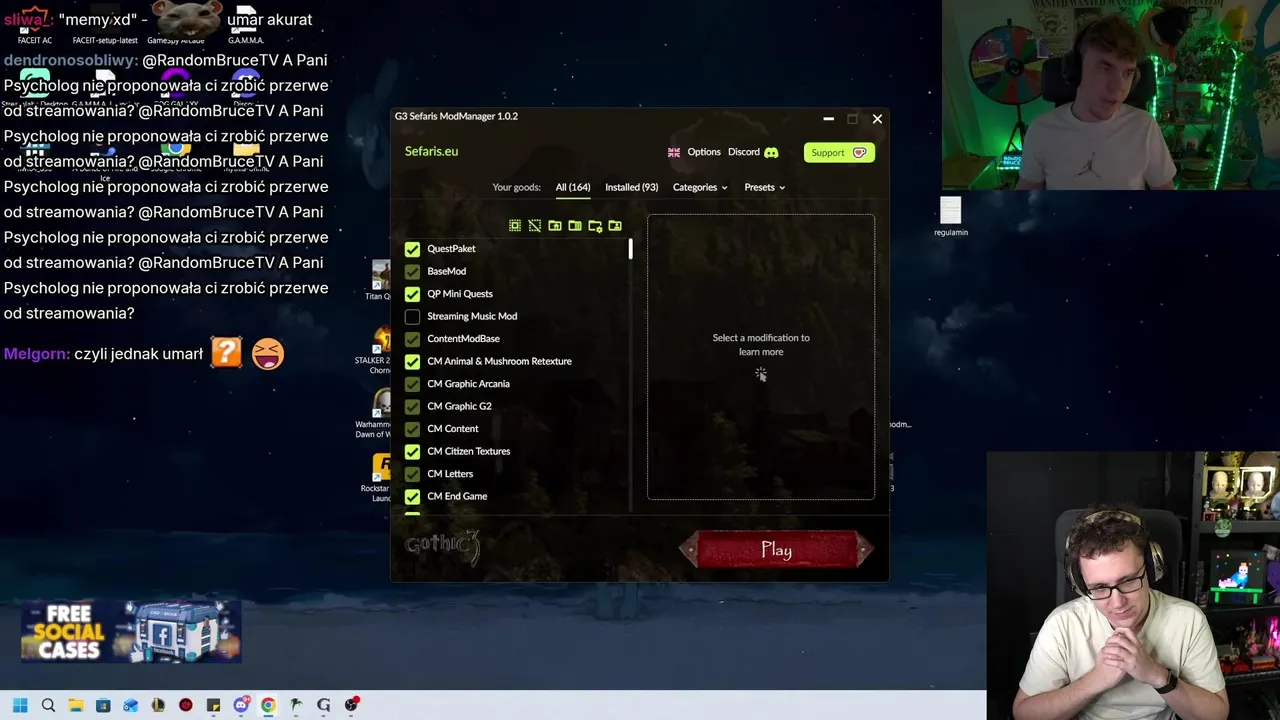Open the Sefaris.eu link
1280x720 pixels.
431,151
